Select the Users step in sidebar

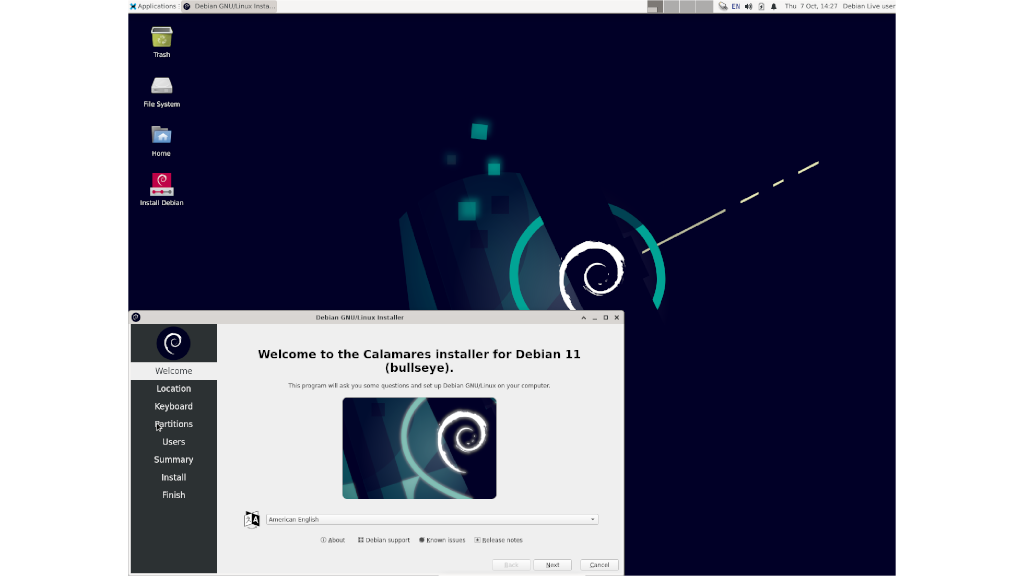click(174, 441)
